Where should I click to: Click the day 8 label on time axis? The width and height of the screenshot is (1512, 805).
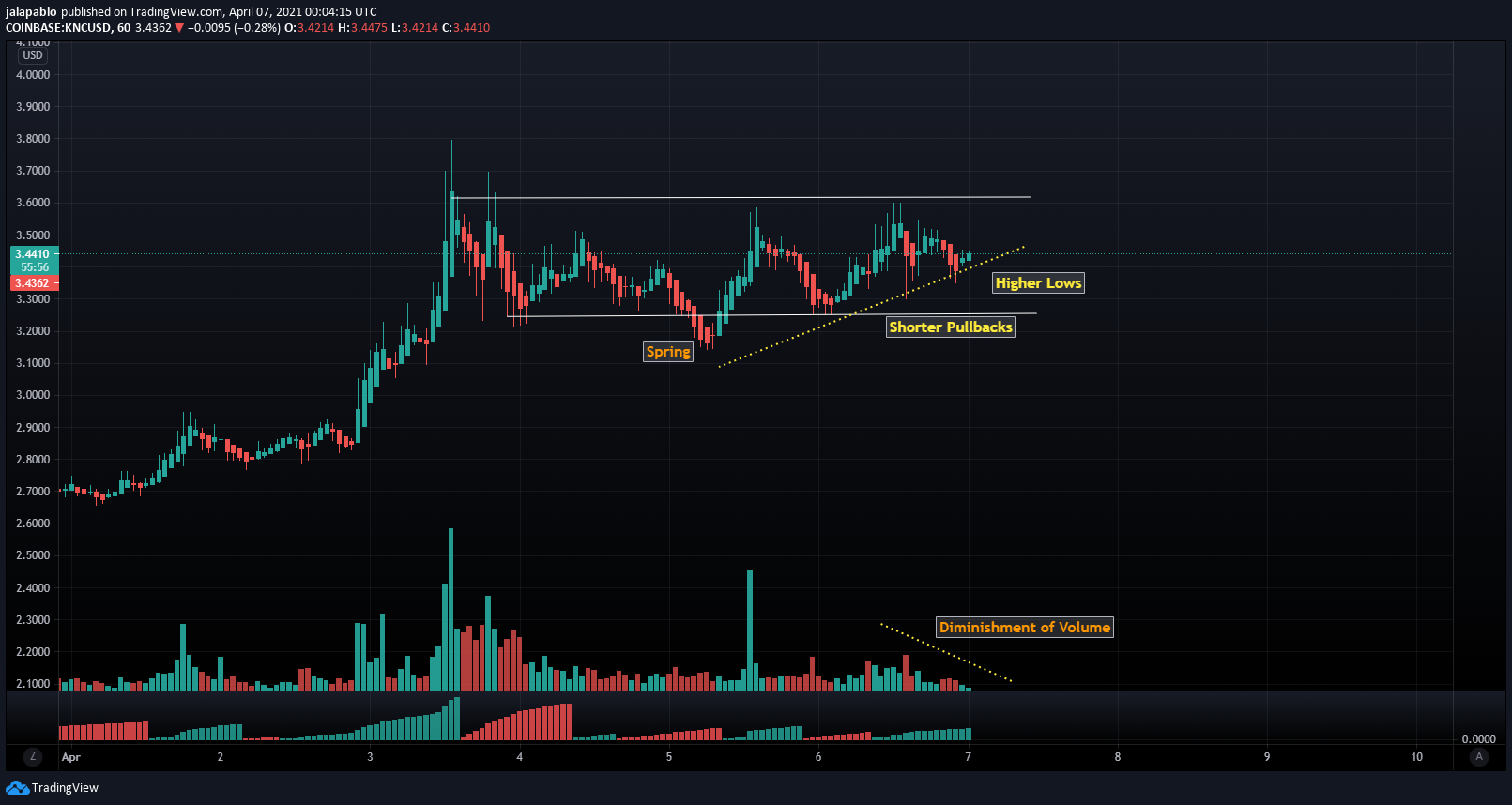point(1118,757)
